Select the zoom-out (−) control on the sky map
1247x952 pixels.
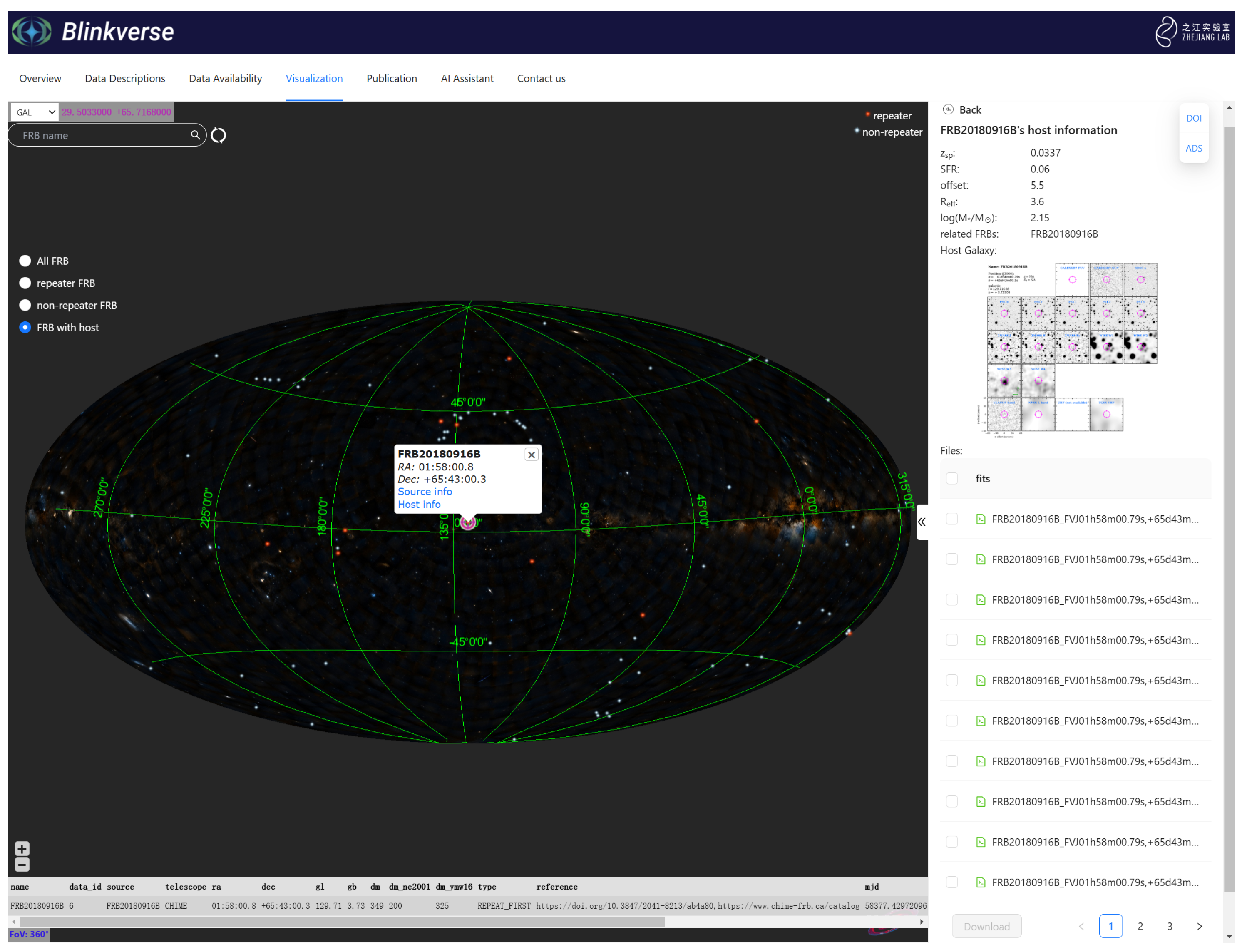pos(22,864)
